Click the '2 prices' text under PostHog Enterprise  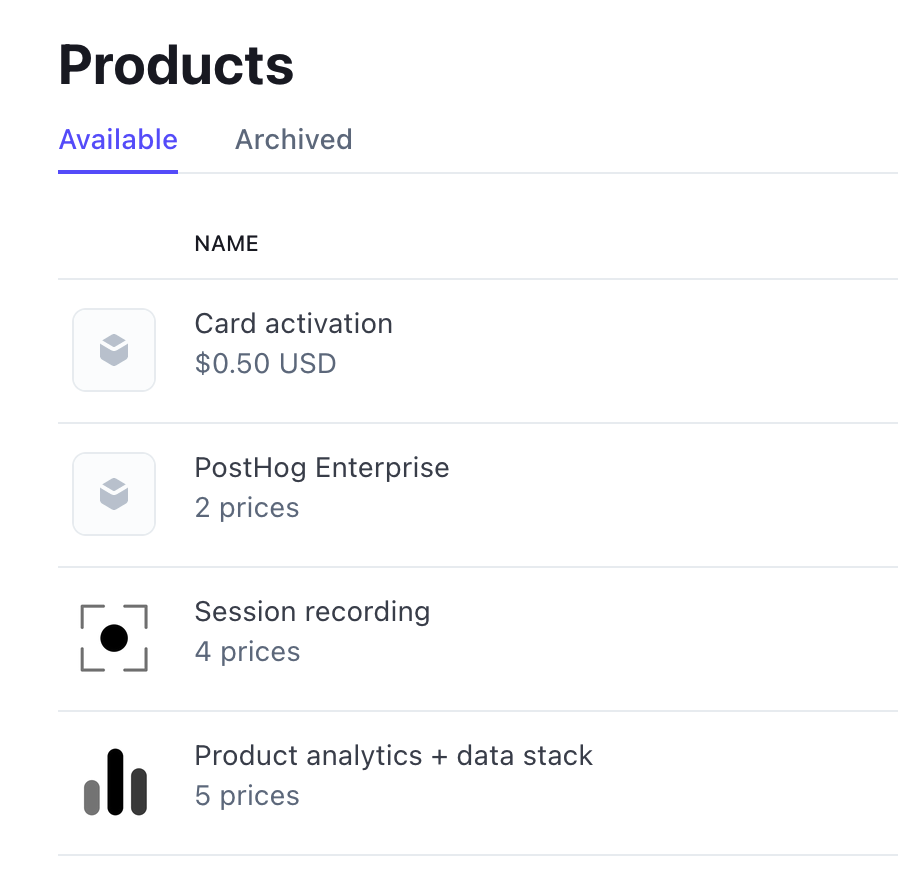coord(247,507)
